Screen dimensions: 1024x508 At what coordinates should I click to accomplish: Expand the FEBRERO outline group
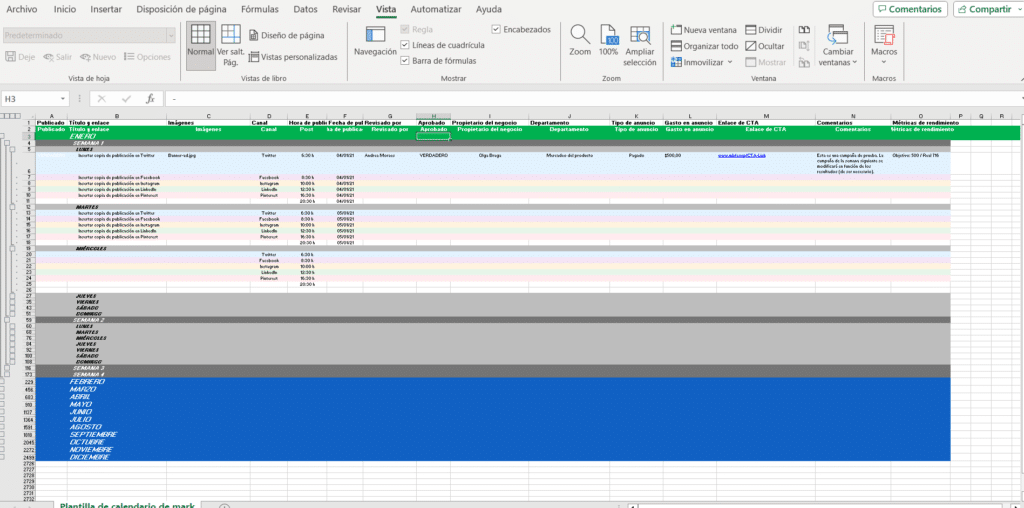coord(4,382)
